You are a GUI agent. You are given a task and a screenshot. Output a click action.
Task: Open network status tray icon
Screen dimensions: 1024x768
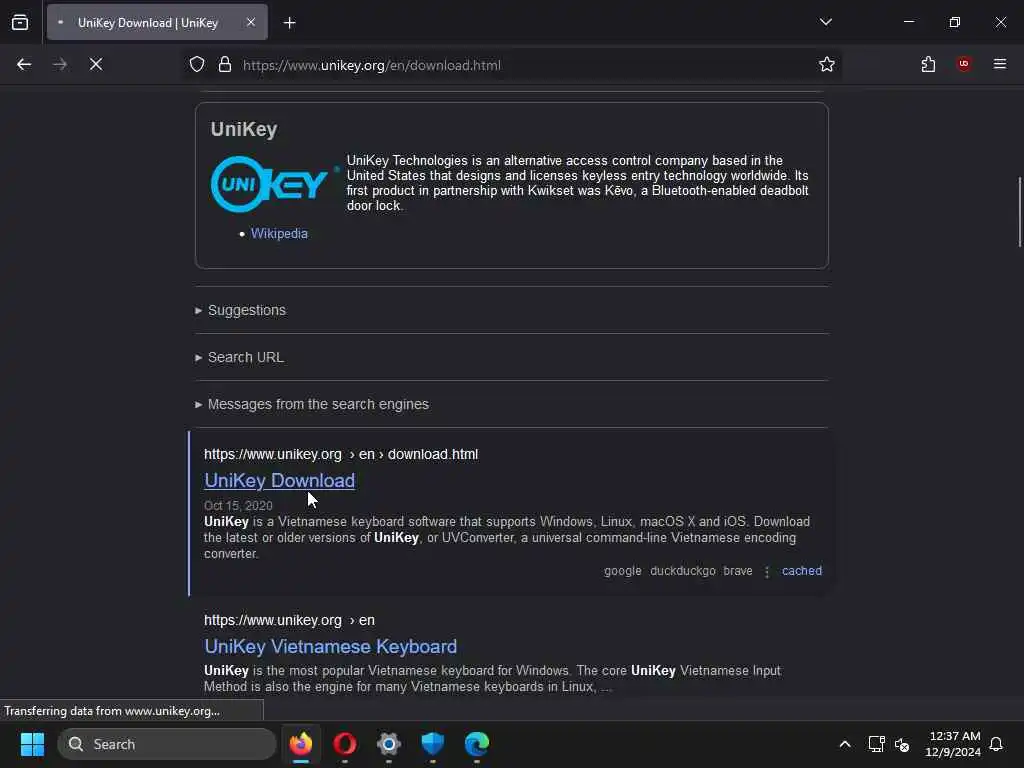pos(876,744)
